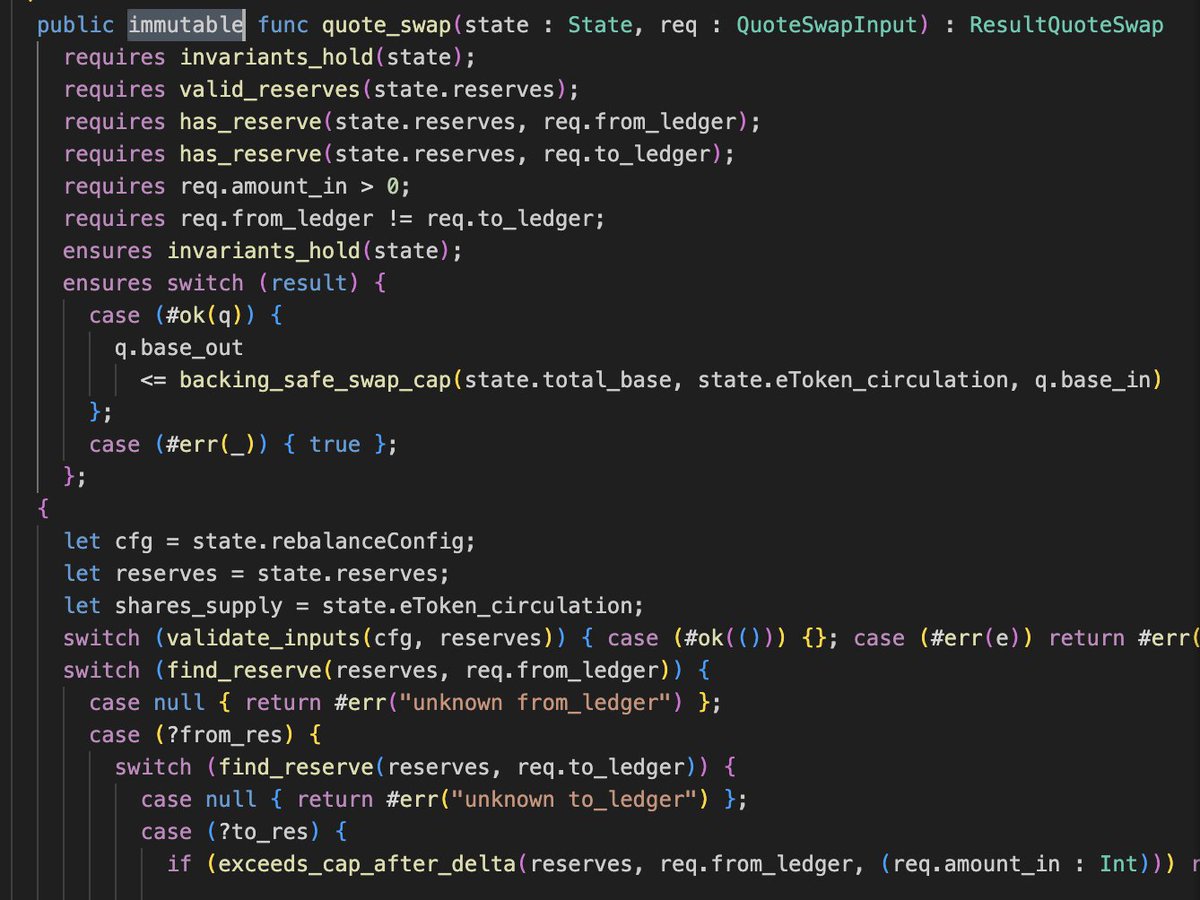The image size is (1200, 900).
Task: Click "case (?to_res) {" line
Action: point(243,831)
